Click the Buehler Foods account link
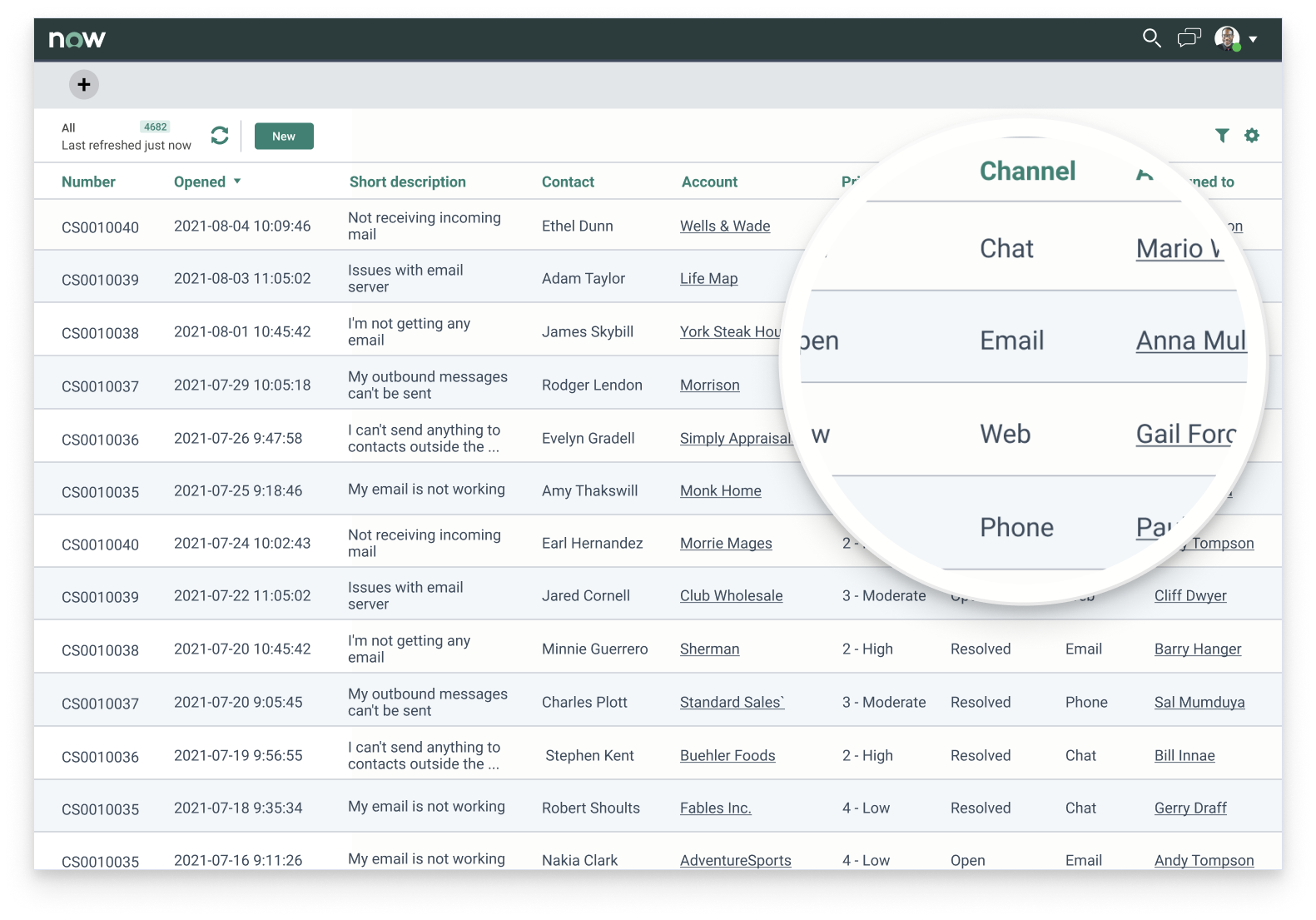 [727, 756]
